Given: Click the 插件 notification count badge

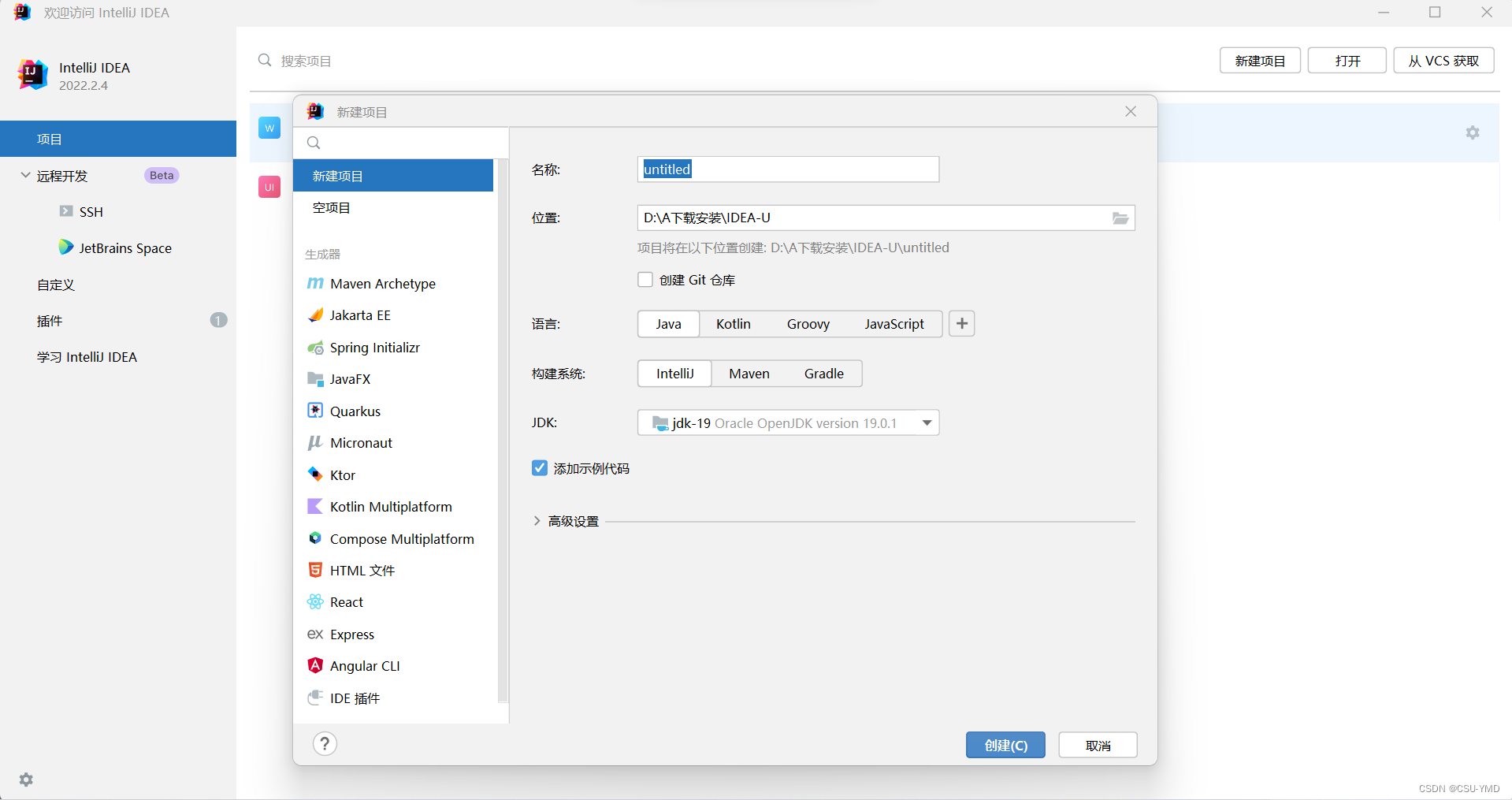Looking at the screenshot, I should (218, 320).
